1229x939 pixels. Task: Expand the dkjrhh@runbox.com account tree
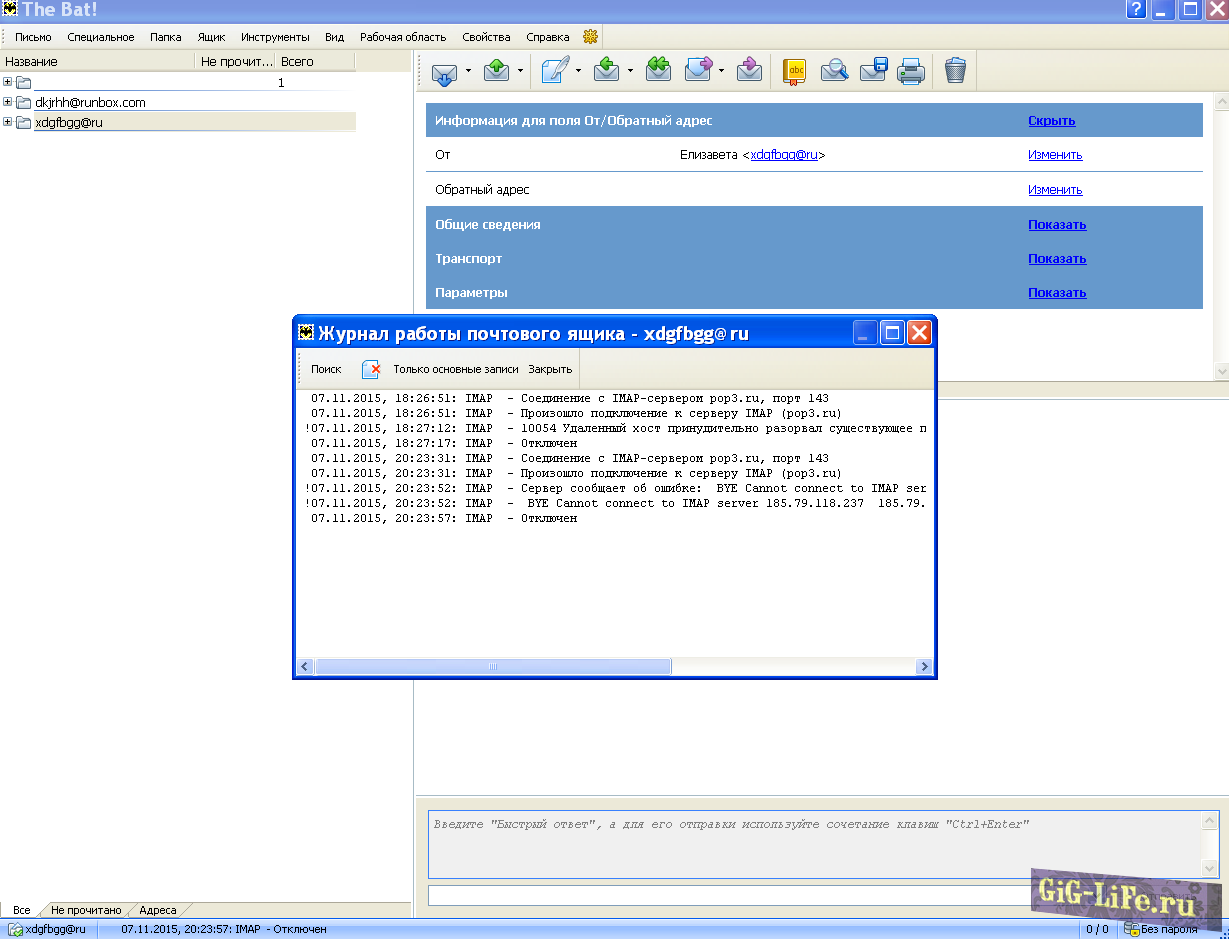[8, 102]
